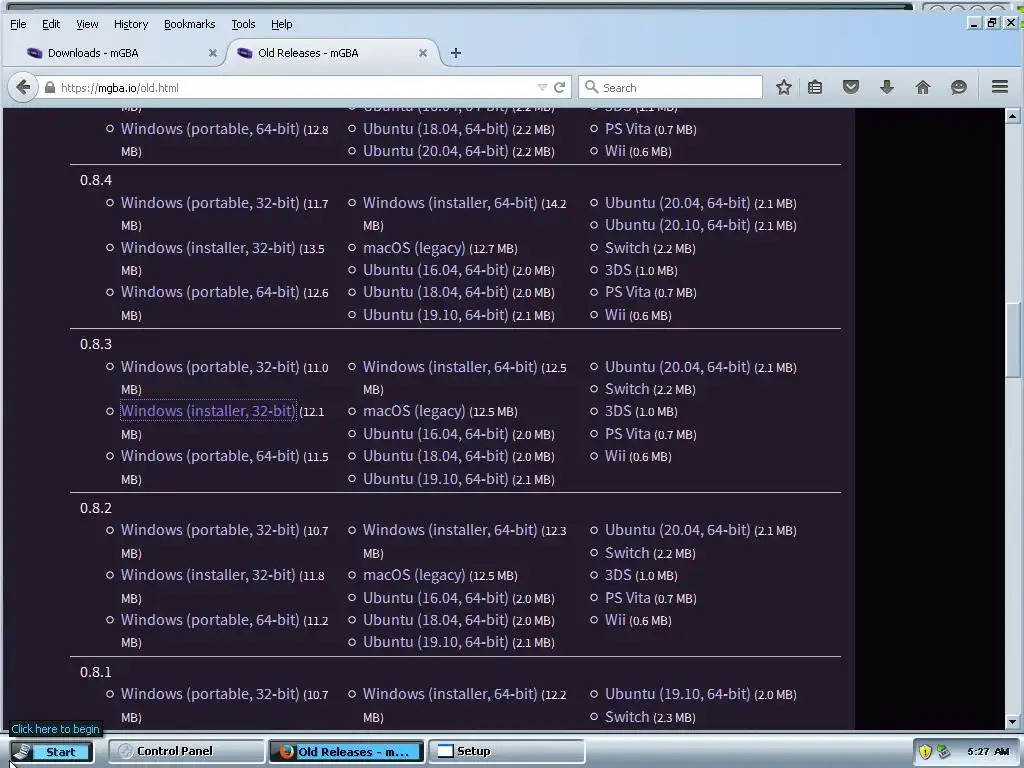
Task: Open the Tools menu
Action: point(243,24)
